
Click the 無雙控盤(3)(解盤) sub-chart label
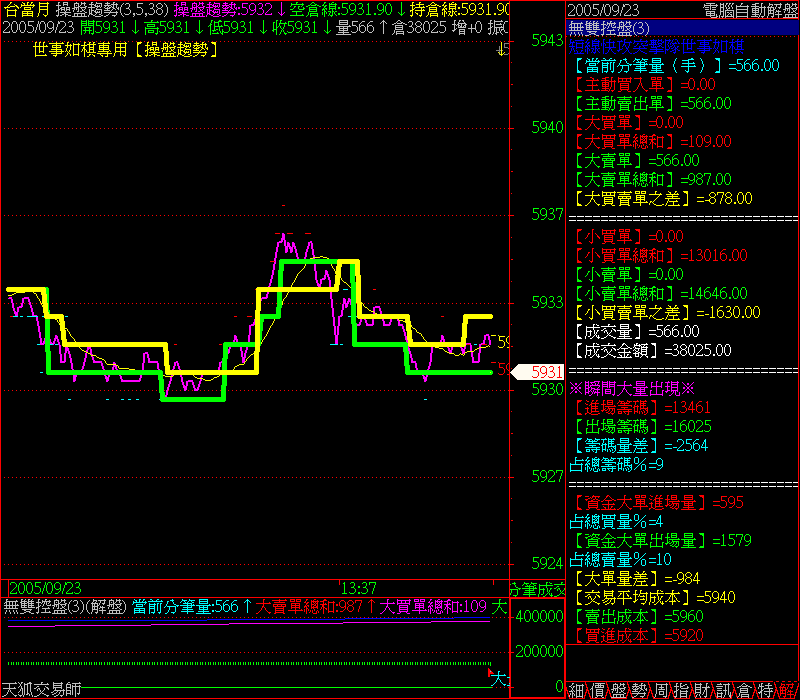point(65,606)
